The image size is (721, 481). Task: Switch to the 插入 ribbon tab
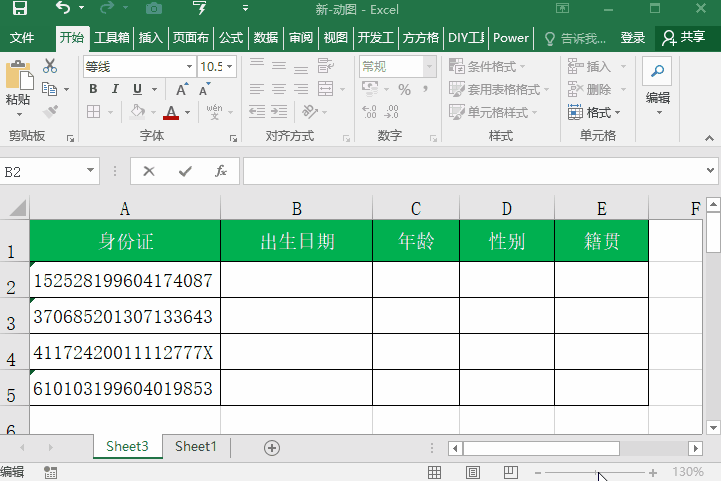151,38
